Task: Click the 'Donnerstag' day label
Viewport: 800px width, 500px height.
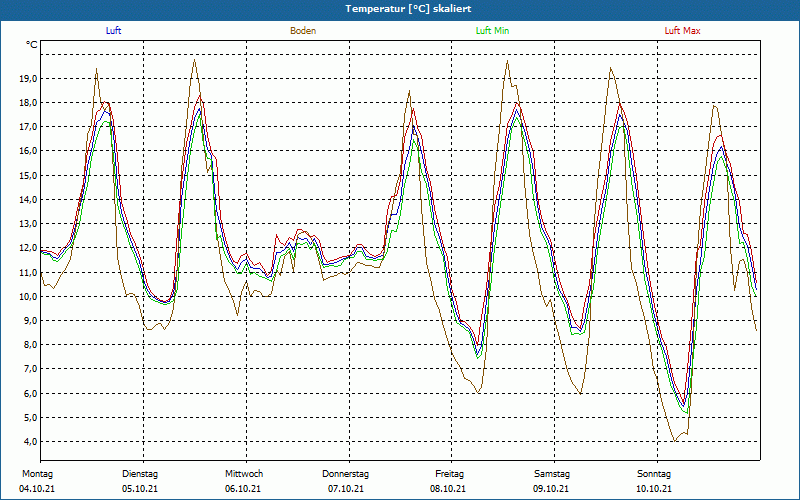Action: (345, 474)
